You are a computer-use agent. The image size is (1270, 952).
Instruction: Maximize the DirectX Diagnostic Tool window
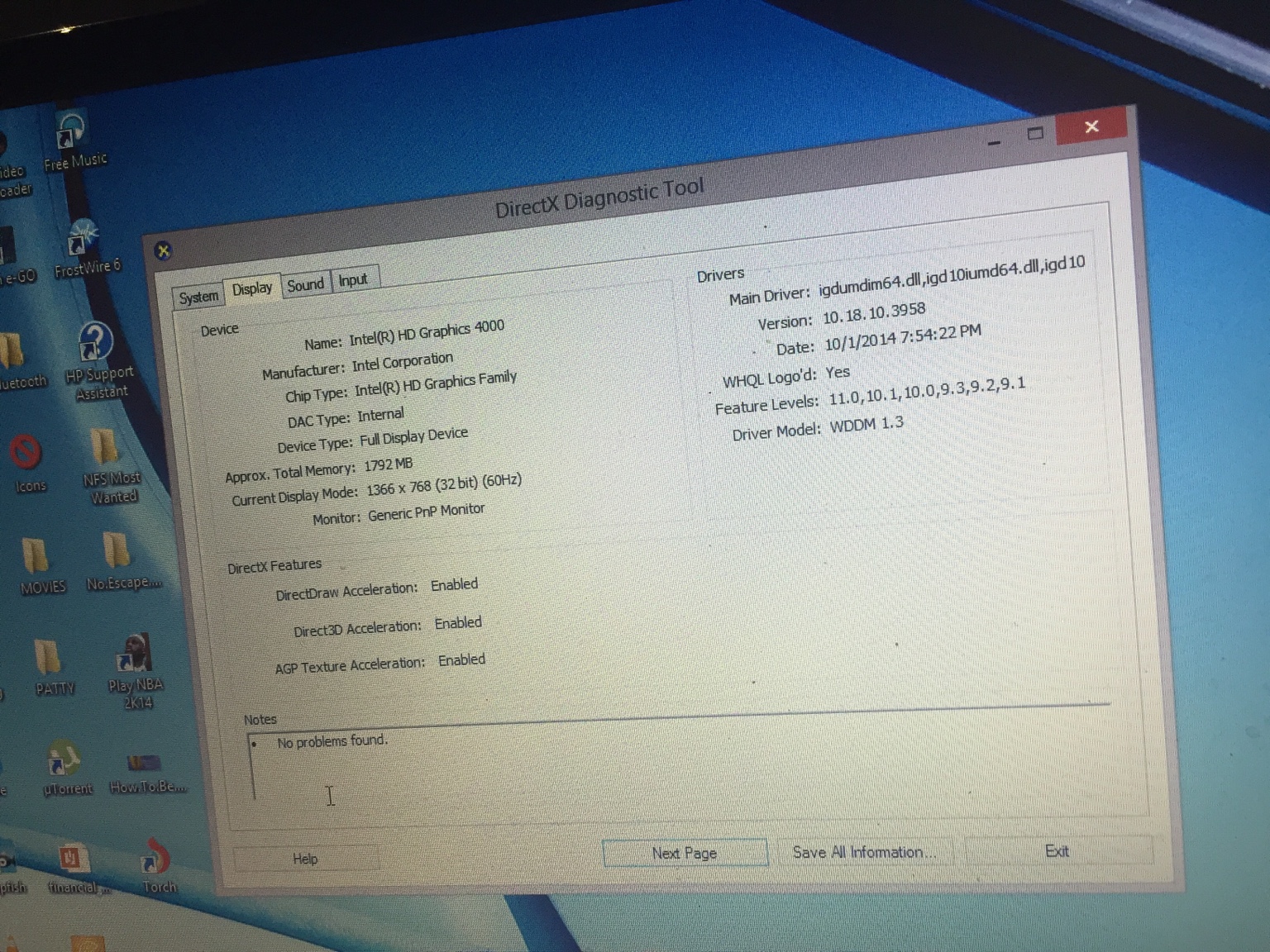pos(1035,134)
